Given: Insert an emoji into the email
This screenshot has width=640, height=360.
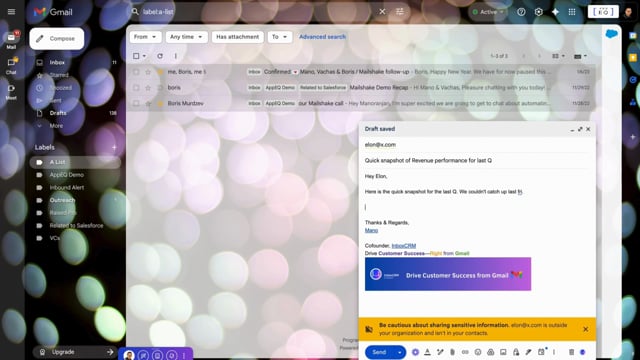Looking at the screenshot, I should point(478,352).
